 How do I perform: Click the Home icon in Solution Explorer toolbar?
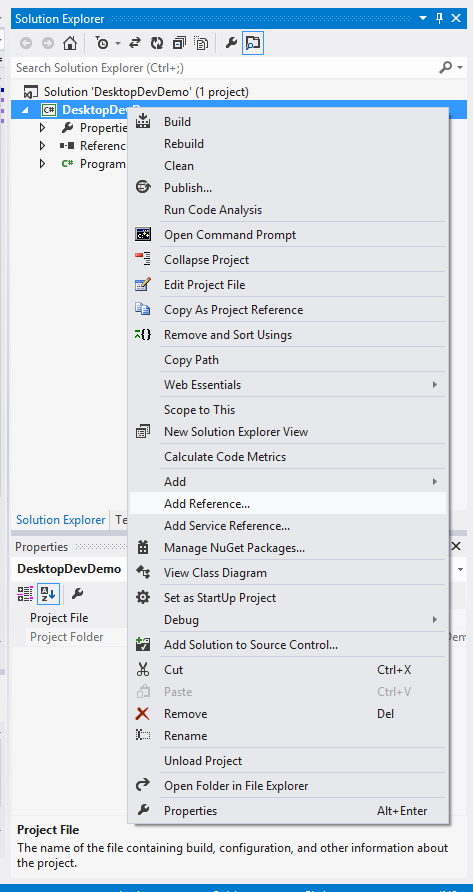coord(69,43)
